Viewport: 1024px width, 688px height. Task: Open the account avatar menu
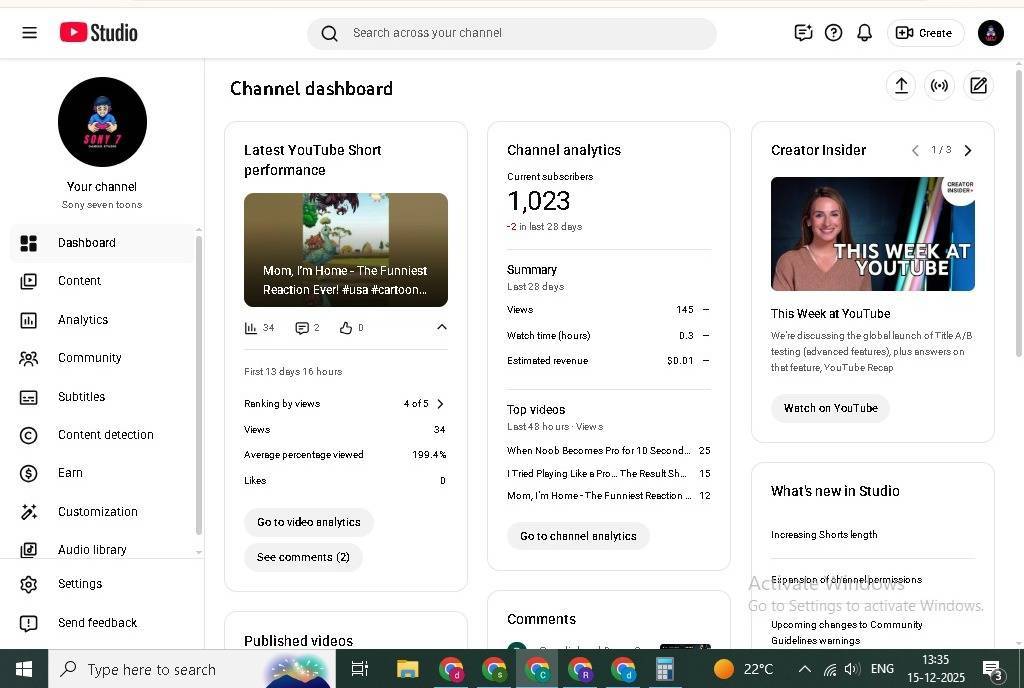click(x=990, y=33)
